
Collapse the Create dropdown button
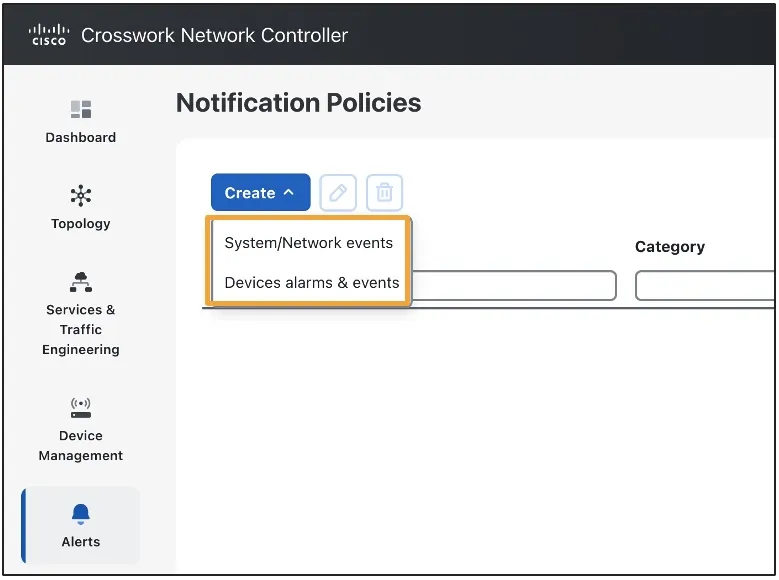pyautogui.click(x=260, y=192)
